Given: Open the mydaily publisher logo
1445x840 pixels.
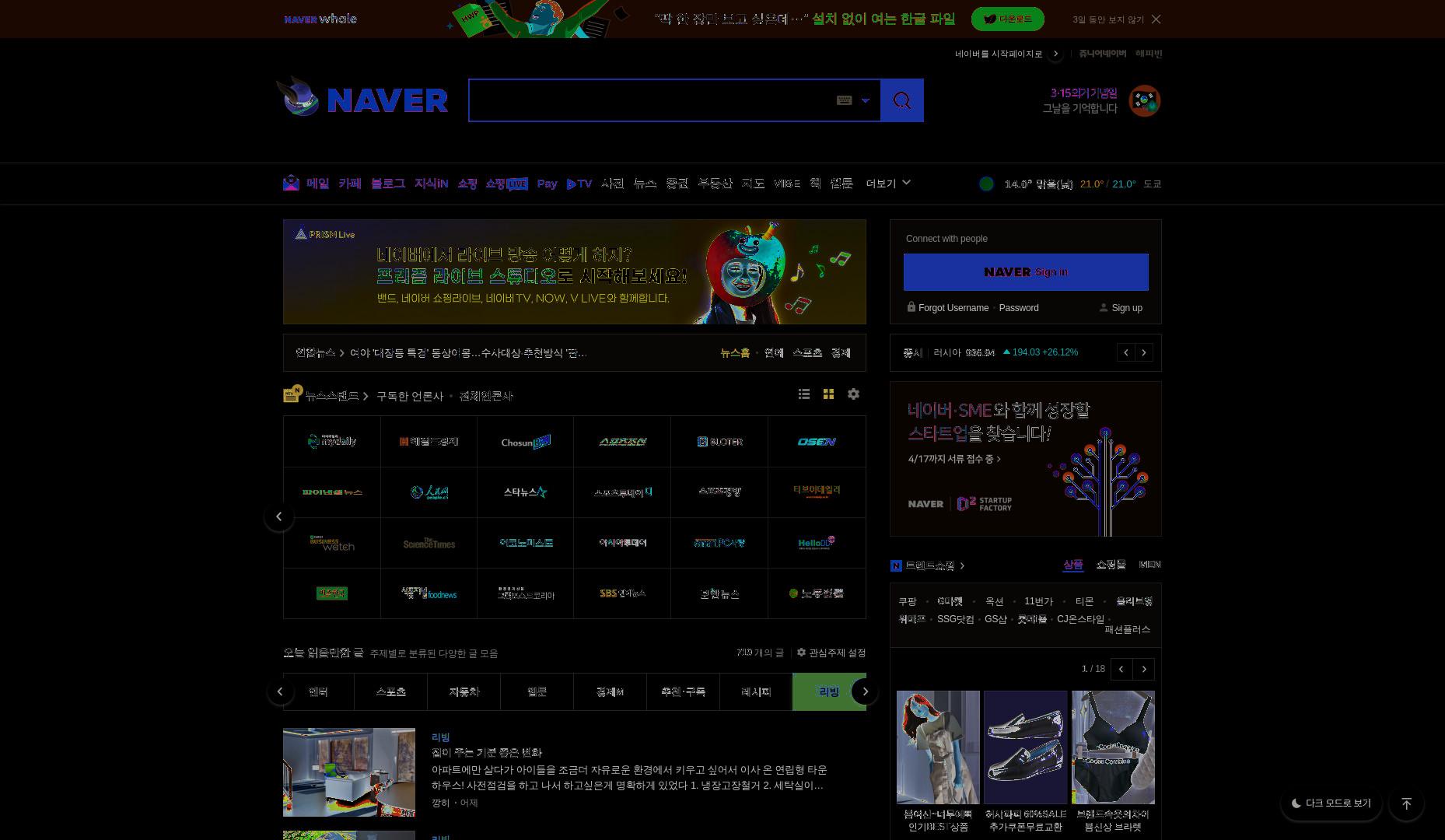Looking at the screenshot, I should coord(332,442).
